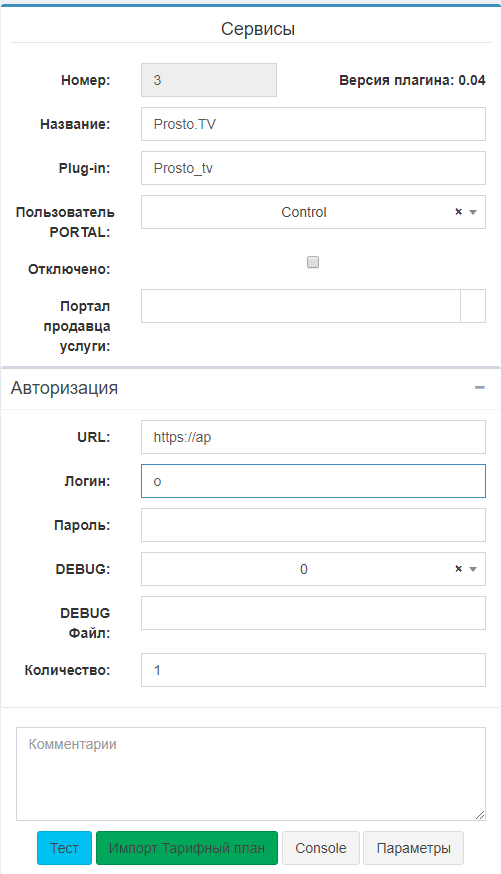Viewport: 501px width, 874px height.
Task: Clear the DEBUG value with the x icon
Action: (x=458, y=569)
